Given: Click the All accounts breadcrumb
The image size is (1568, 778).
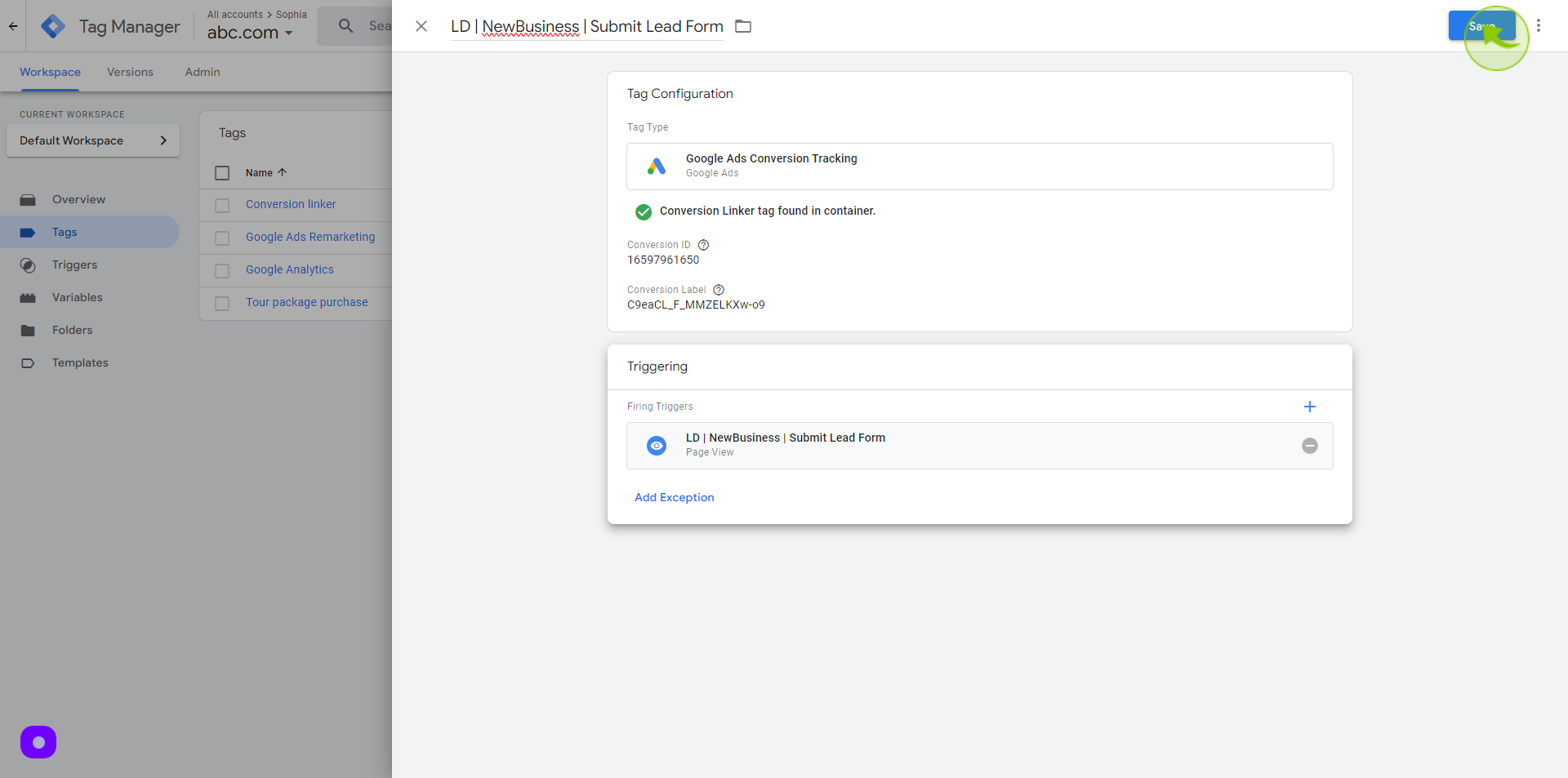Looking at the screenshot, I should click(235, 14).
